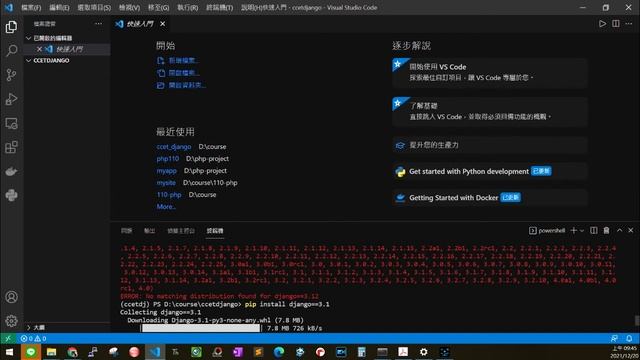
Task: Close the terminal panel
Action: (631, 231)
